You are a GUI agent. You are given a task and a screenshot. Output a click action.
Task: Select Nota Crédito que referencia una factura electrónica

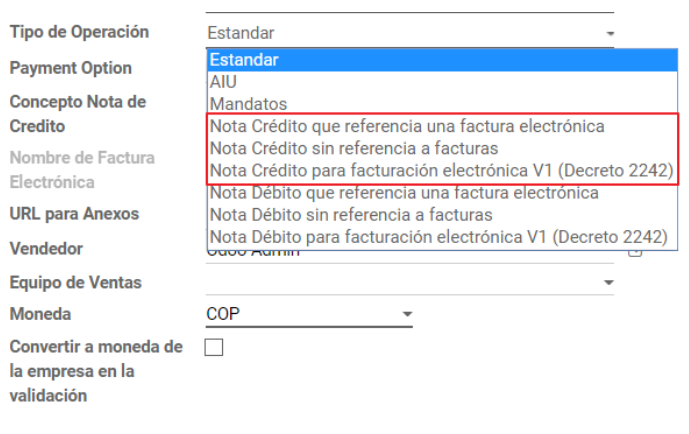[442, 127]
